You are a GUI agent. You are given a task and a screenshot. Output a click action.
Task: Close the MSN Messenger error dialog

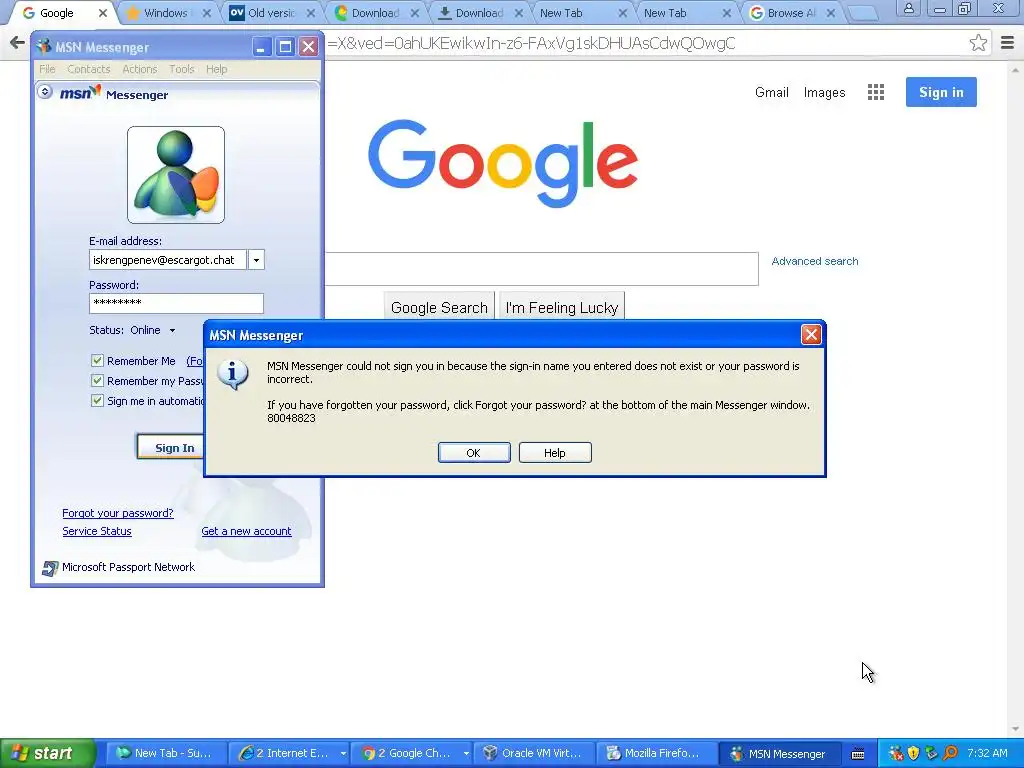click(811, 335)
